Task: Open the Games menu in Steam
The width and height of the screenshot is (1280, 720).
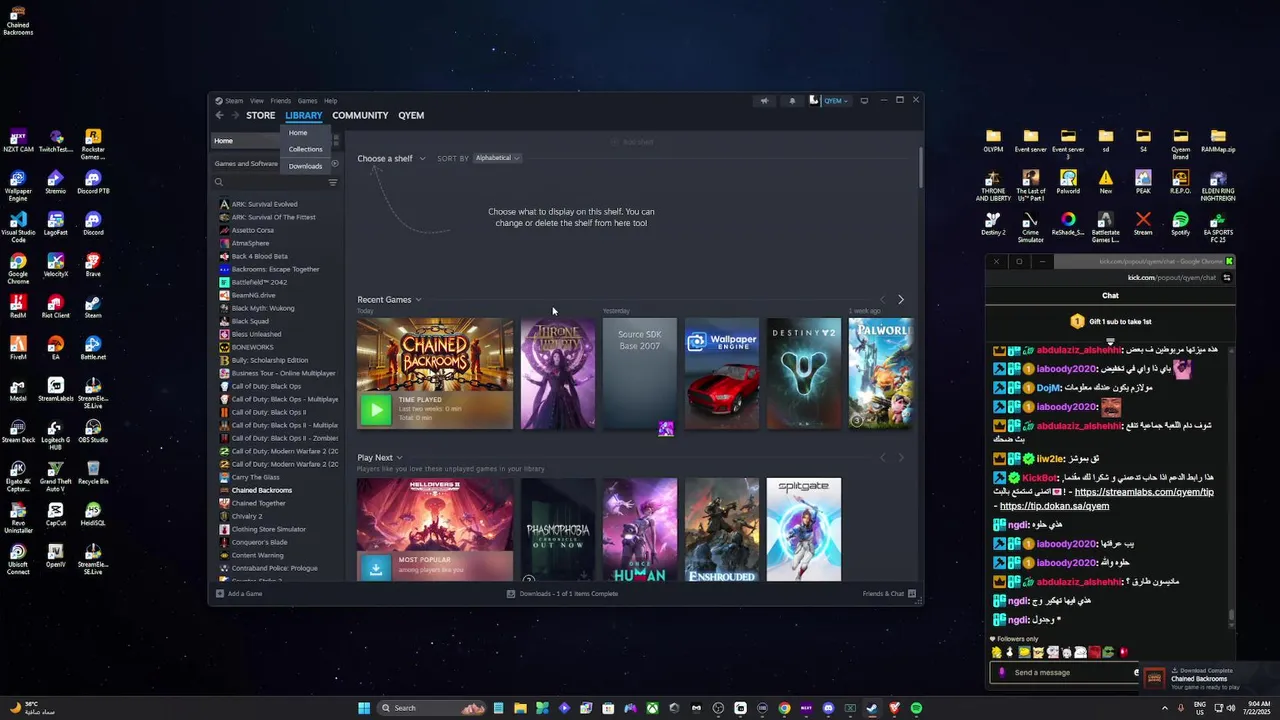Action: [x=307, y=100]
